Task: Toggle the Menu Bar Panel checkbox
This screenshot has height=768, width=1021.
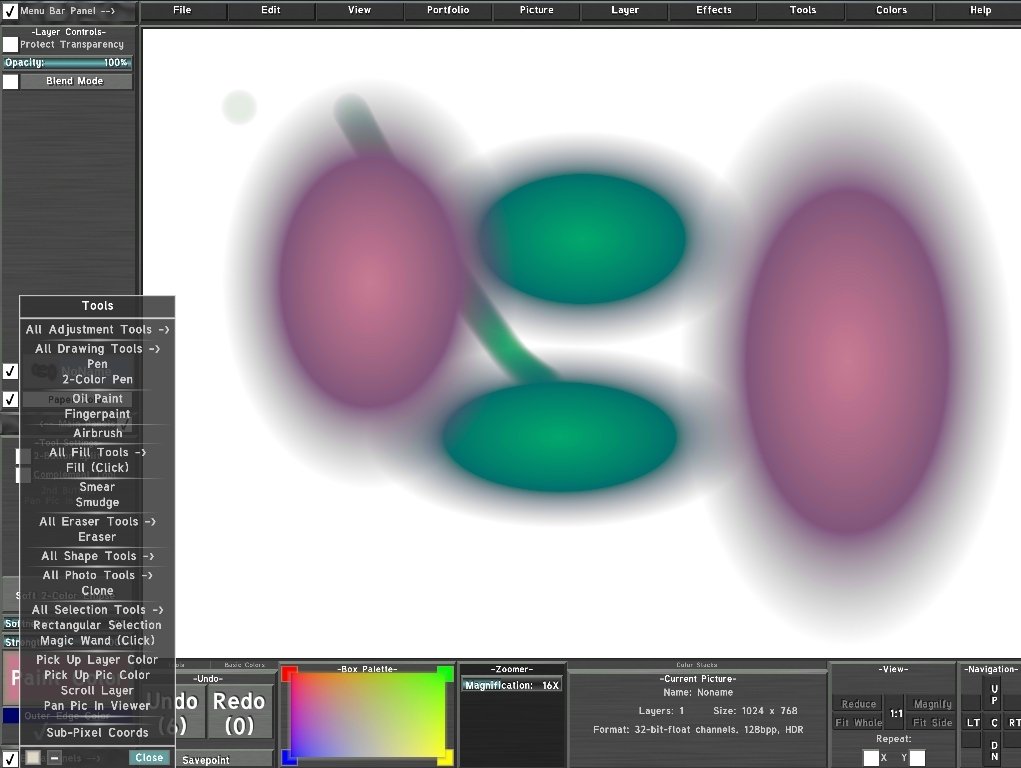Action: (10, 11)
